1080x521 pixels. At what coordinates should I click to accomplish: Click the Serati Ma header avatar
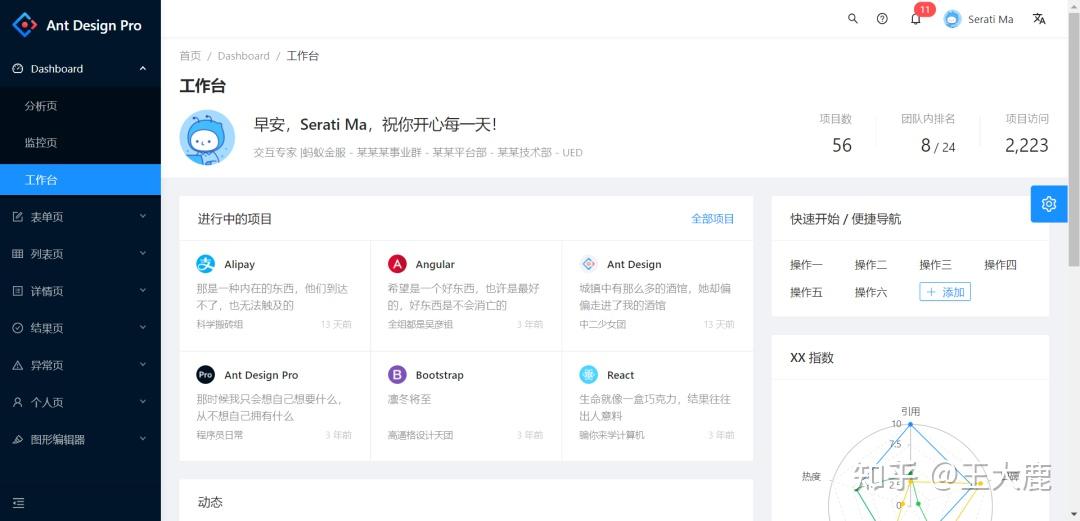[x=953, y=19]
